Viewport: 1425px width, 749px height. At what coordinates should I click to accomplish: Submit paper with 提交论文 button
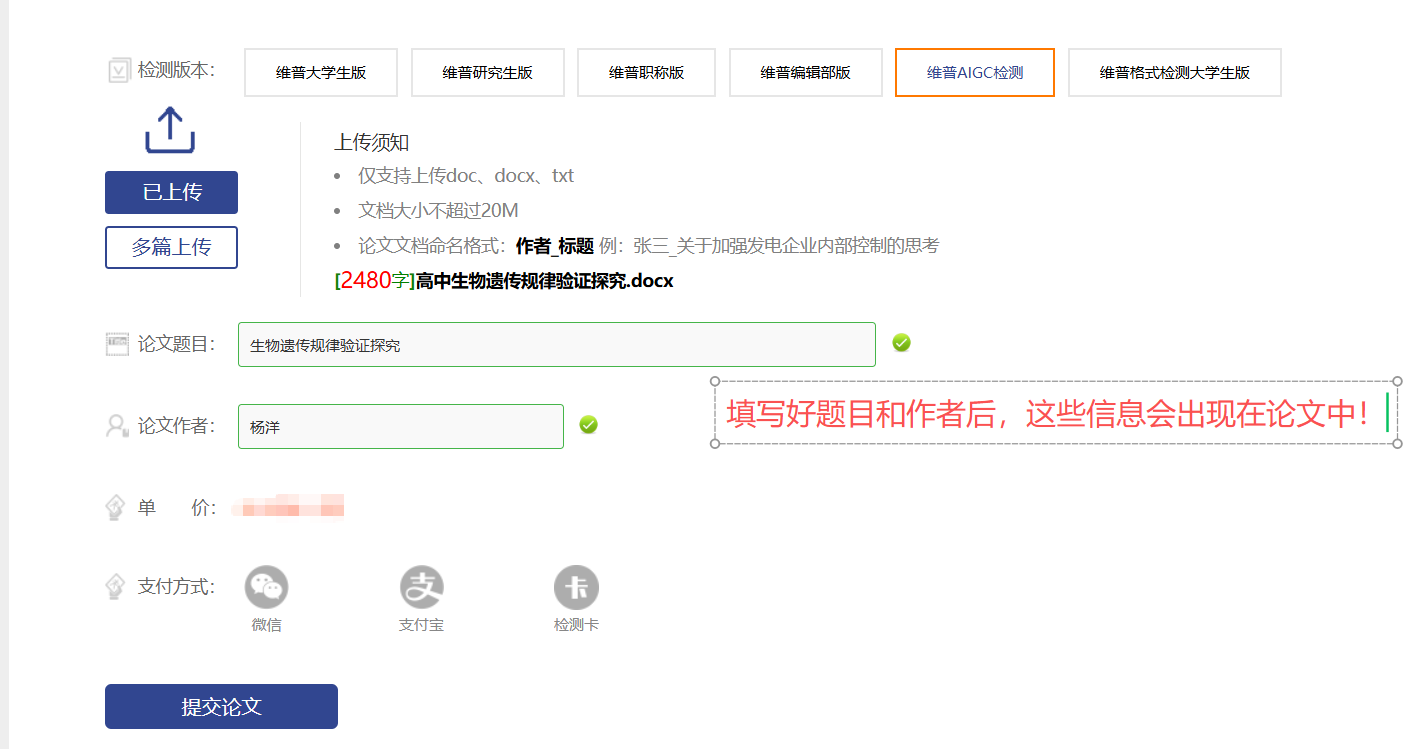click(x=221, y=706)
